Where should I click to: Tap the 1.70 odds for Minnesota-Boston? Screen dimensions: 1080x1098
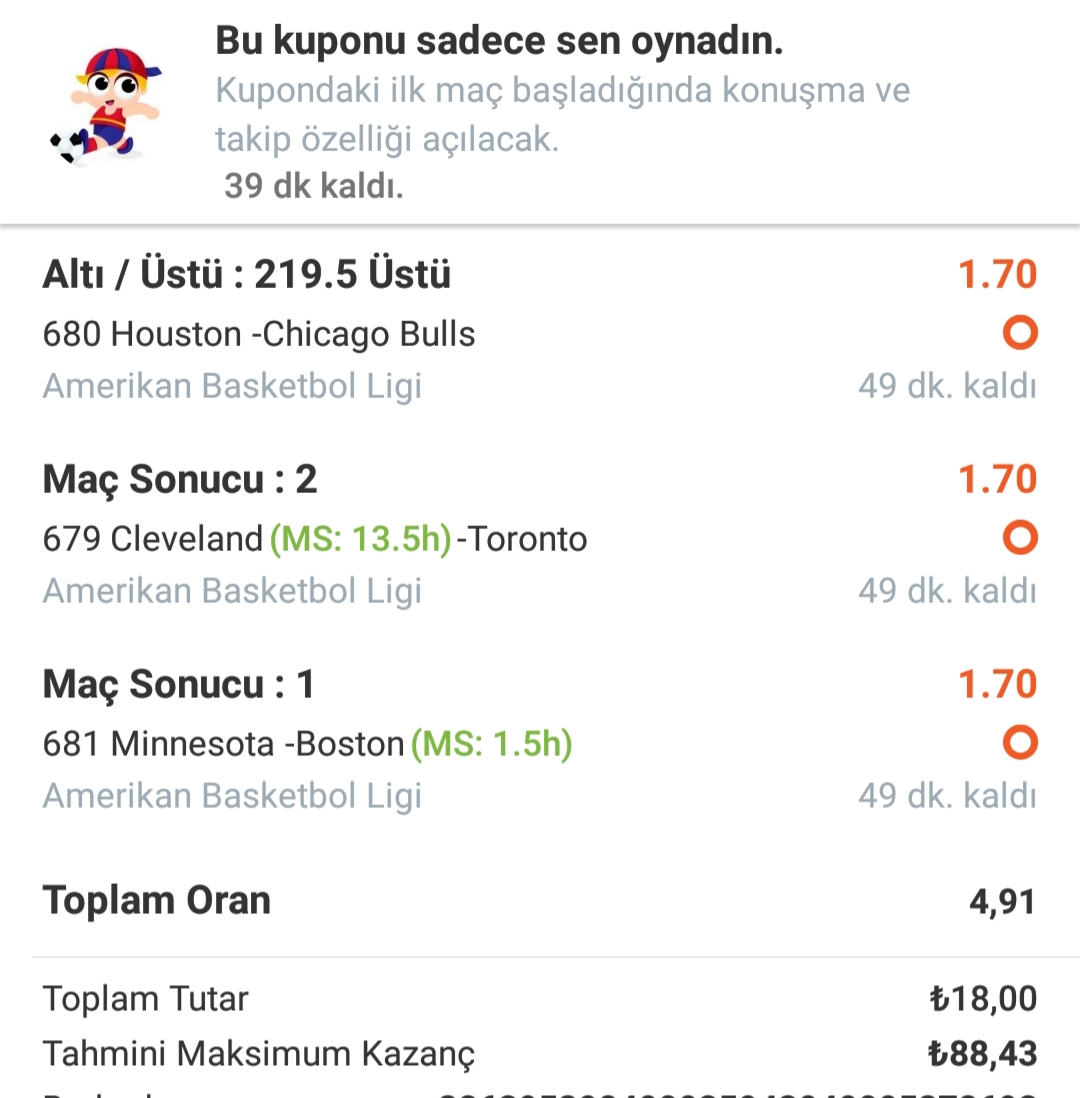997,684
